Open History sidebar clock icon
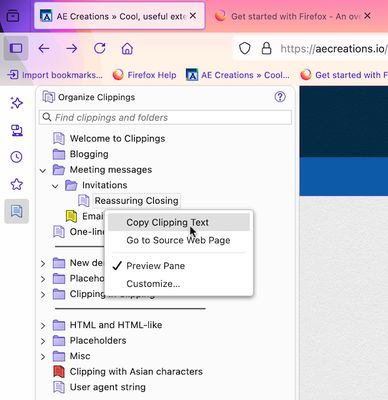The width and height of the screenshot is (388, 400). pyautogui.click(x=17, y=157)
